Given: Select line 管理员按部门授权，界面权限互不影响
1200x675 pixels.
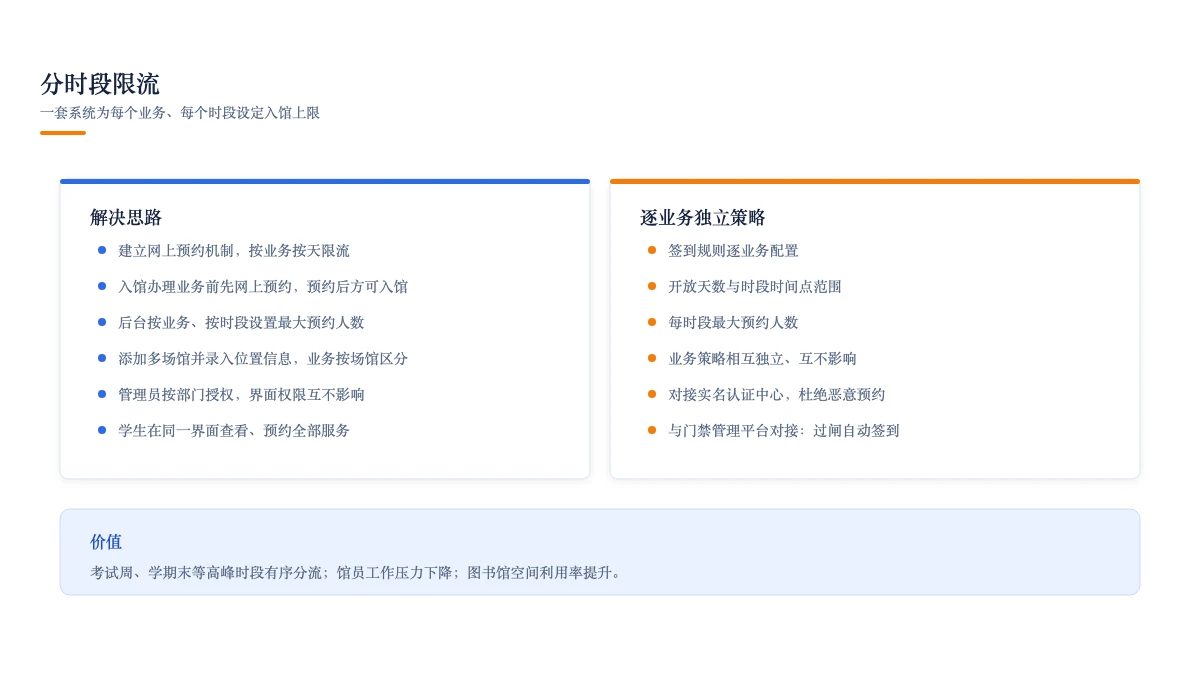Looking at the screenshot, I should point(241,395).
